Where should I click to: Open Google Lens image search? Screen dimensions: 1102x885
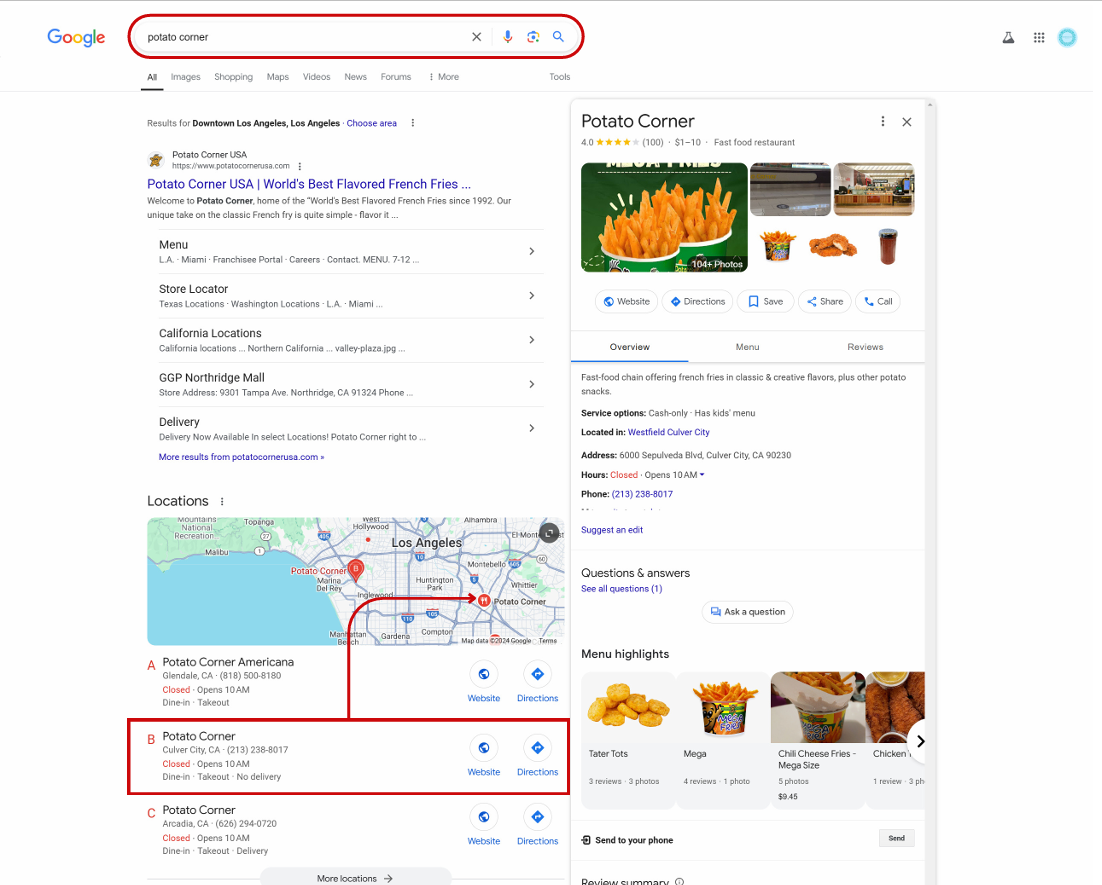pos(533,37)
